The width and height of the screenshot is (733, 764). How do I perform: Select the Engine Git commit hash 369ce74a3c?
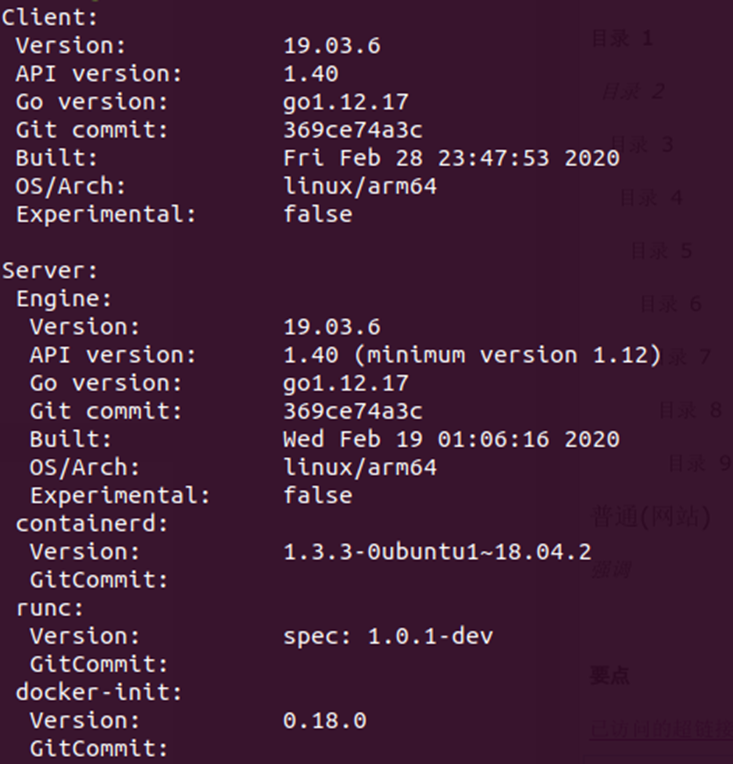point(353,412)
